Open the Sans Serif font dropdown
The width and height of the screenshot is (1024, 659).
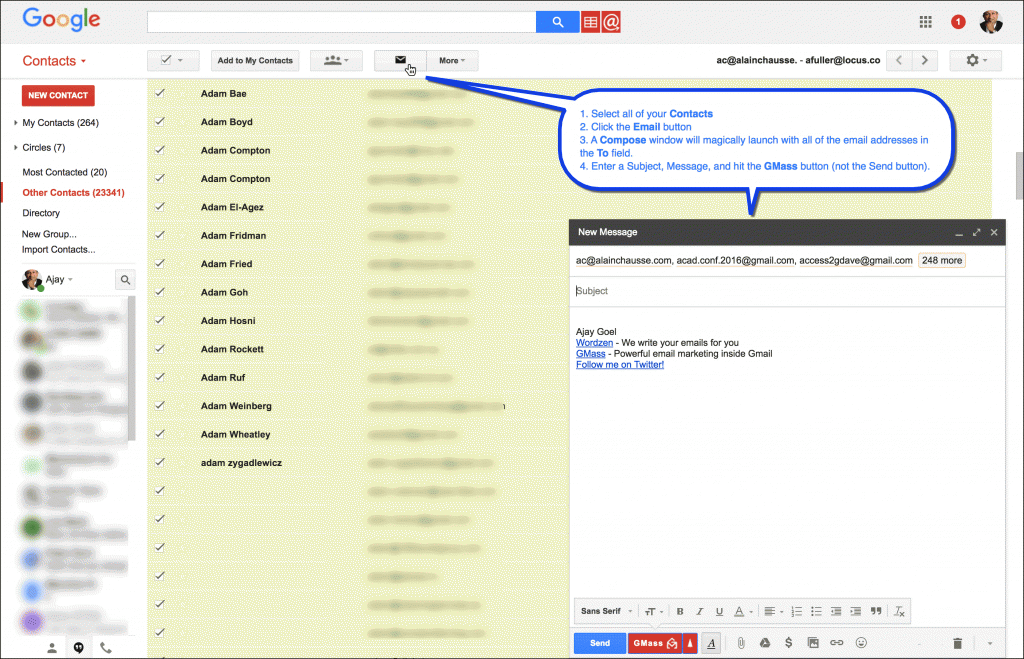600,611
